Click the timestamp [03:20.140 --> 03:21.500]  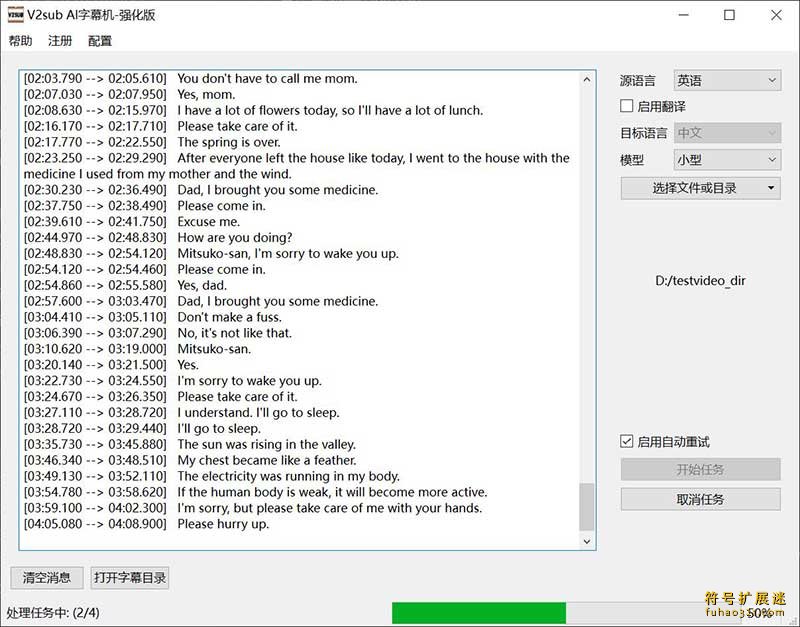coord(95,365)
